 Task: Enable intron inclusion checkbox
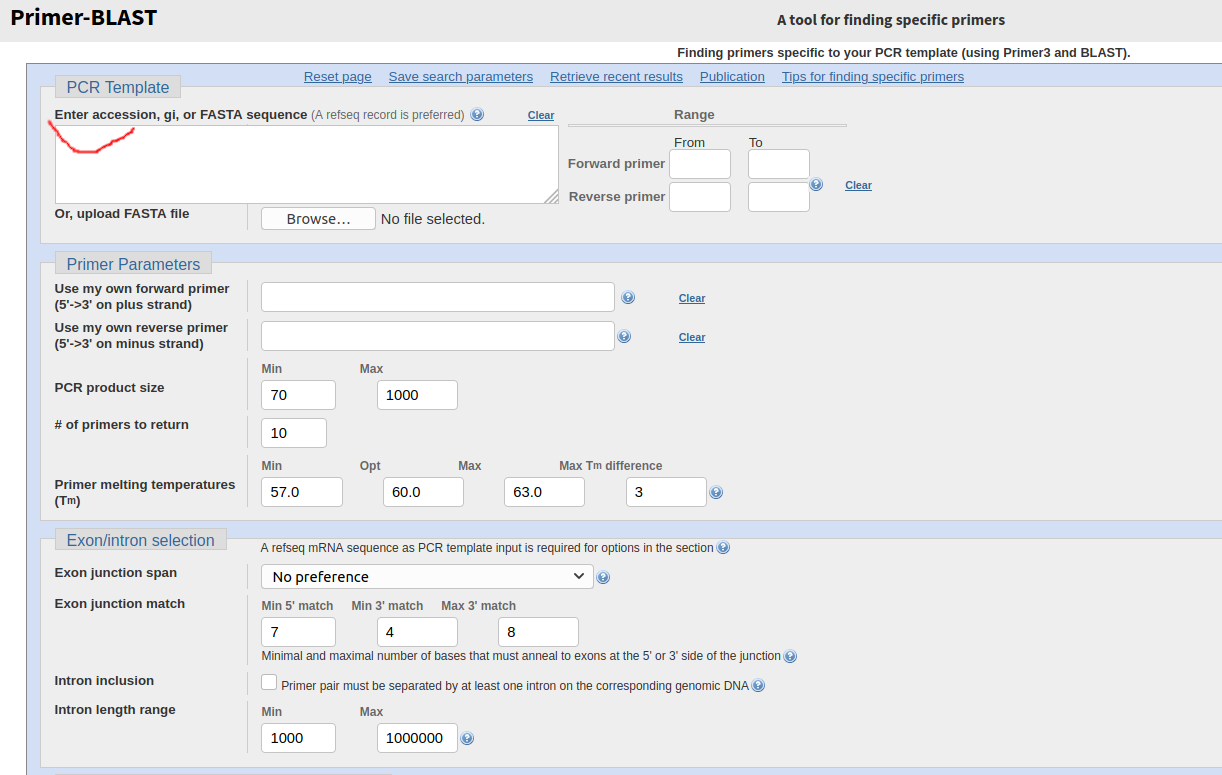coord(269,682)
